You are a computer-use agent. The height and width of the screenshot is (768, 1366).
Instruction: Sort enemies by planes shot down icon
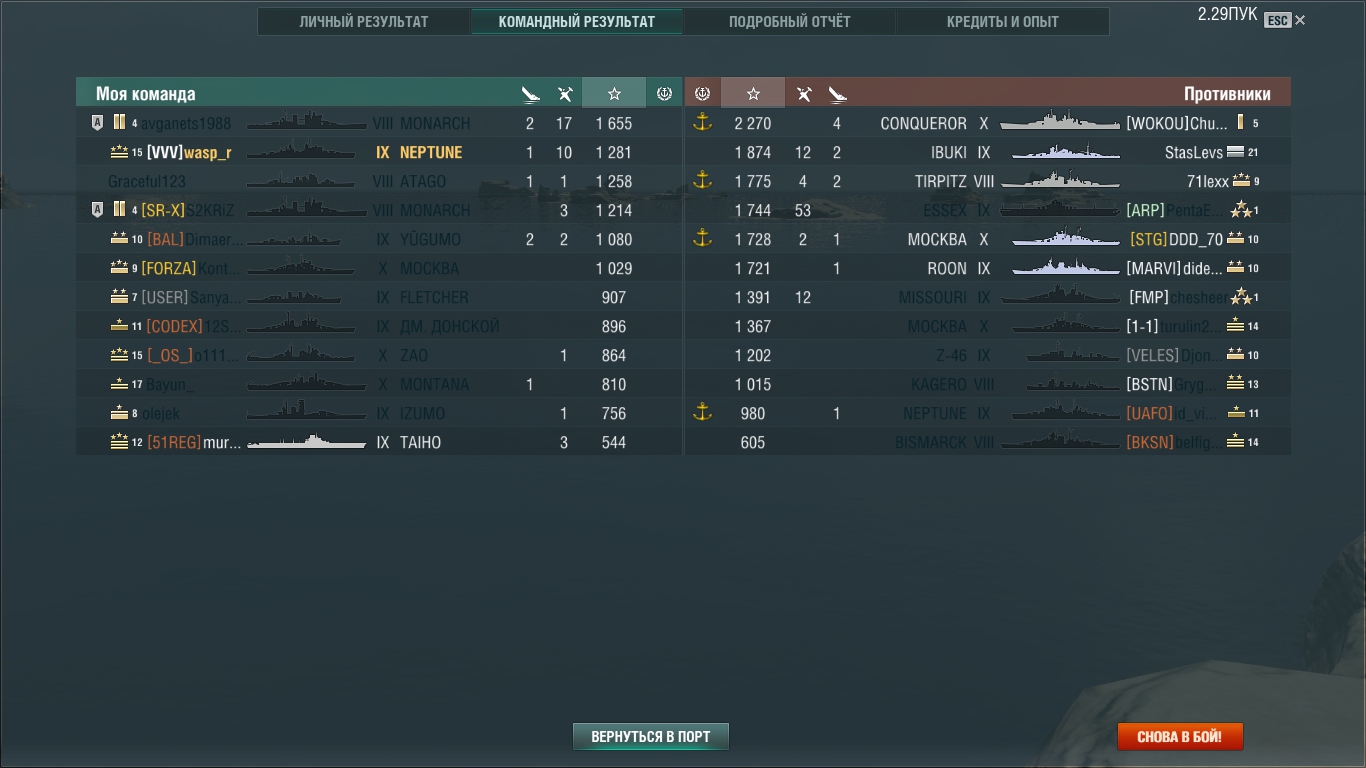point(803,94)
